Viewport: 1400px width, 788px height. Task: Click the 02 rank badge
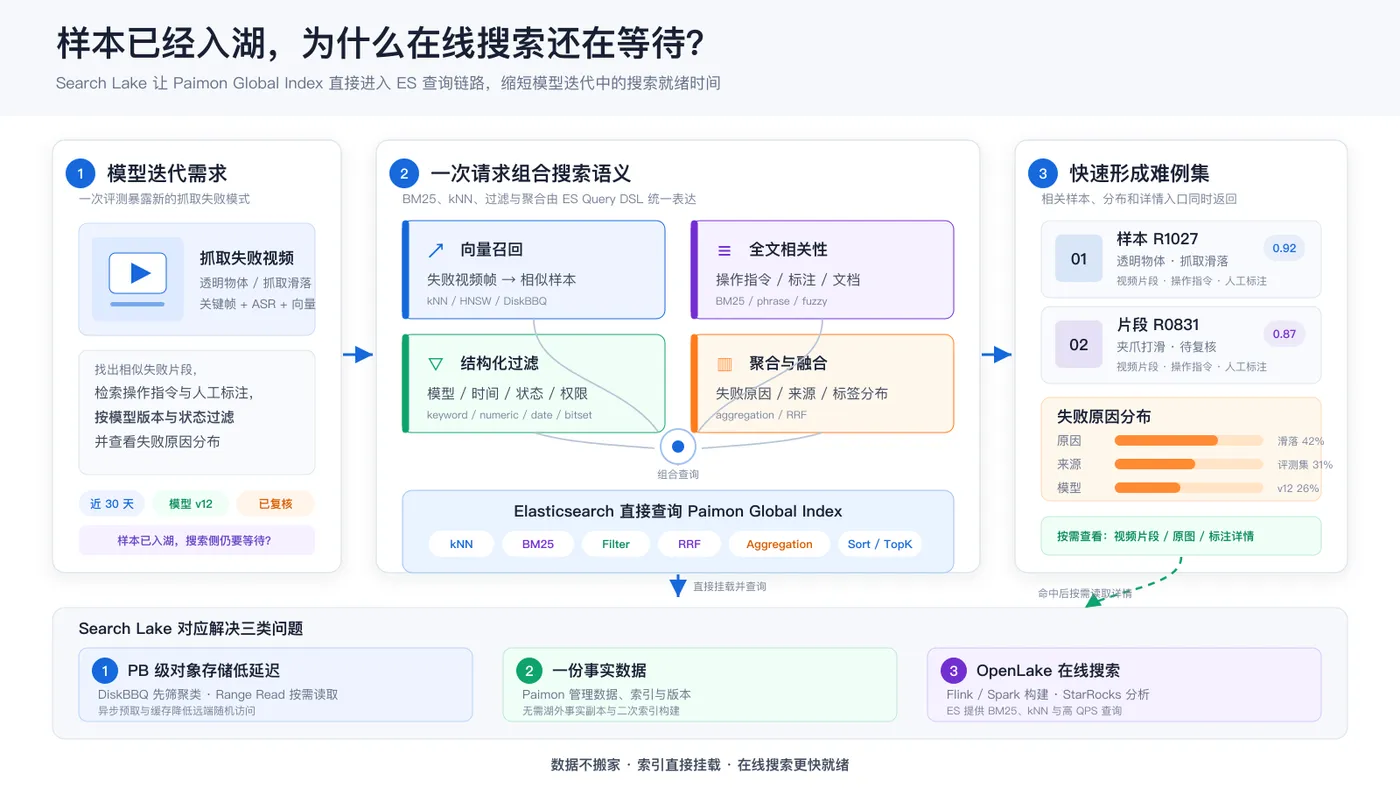coord(1079,345)
